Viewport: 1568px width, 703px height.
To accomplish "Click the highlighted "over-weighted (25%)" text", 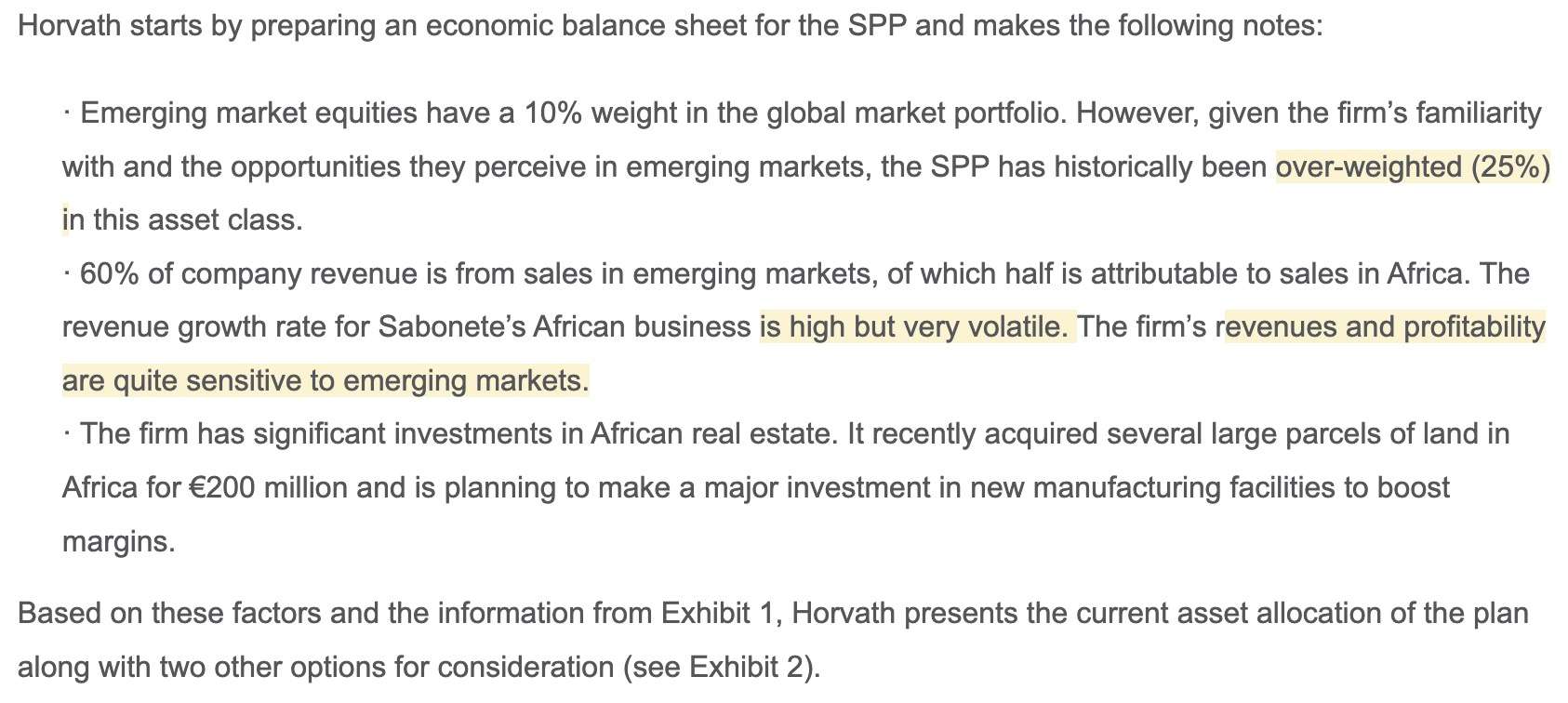I will point(1412,167).
